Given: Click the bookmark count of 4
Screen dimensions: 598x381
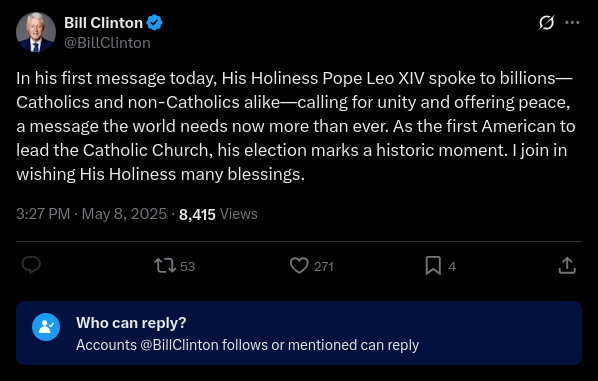Looking at the screenshot, I should tap(452, 266).
